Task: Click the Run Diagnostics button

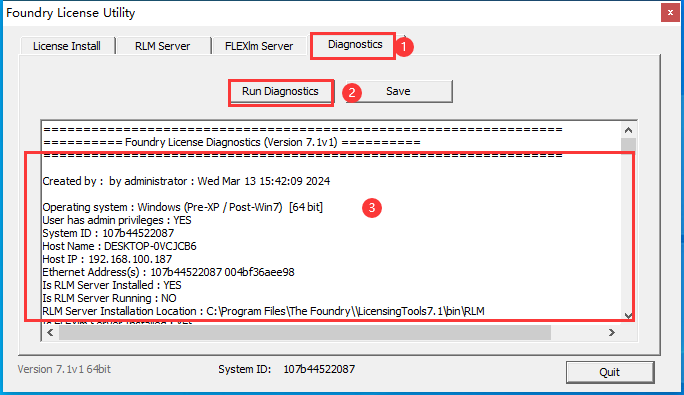Action: pos(280,91)
